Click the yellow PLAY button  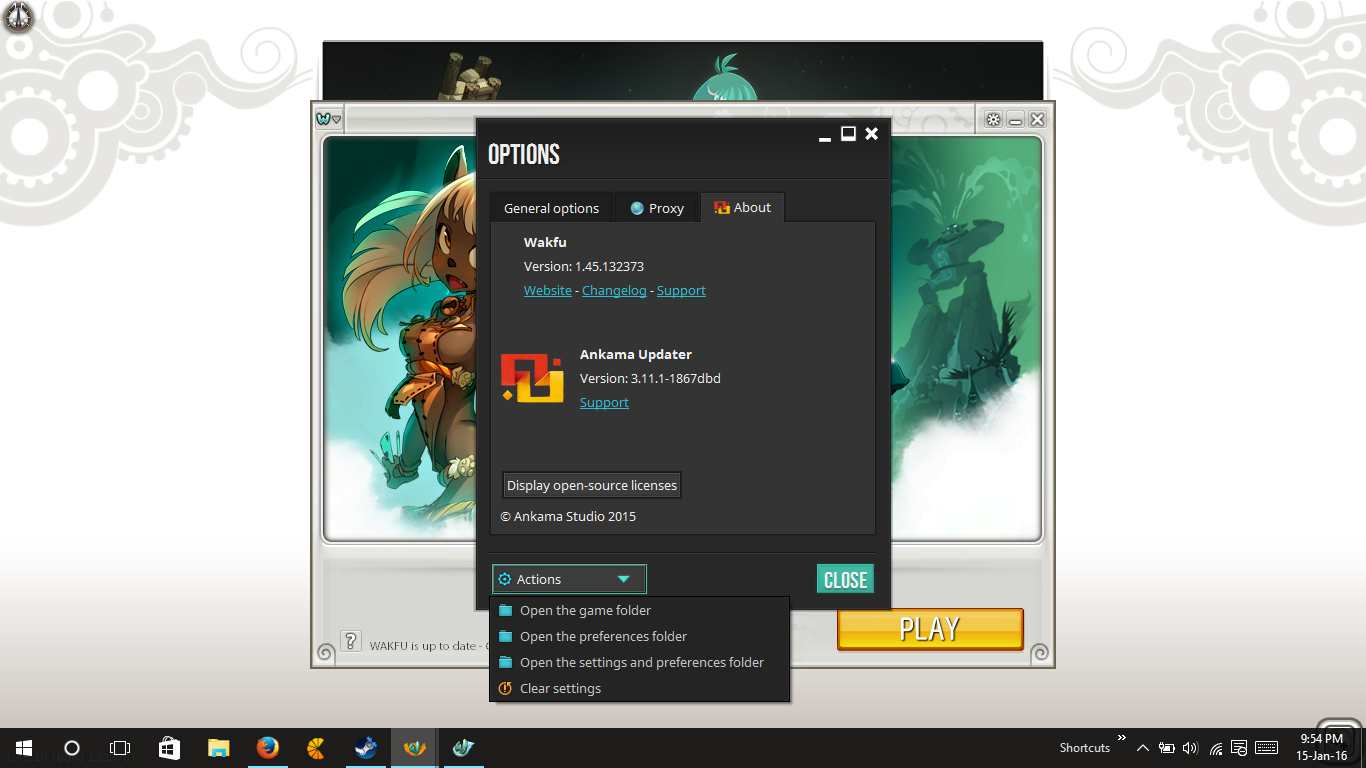(930, 629)
